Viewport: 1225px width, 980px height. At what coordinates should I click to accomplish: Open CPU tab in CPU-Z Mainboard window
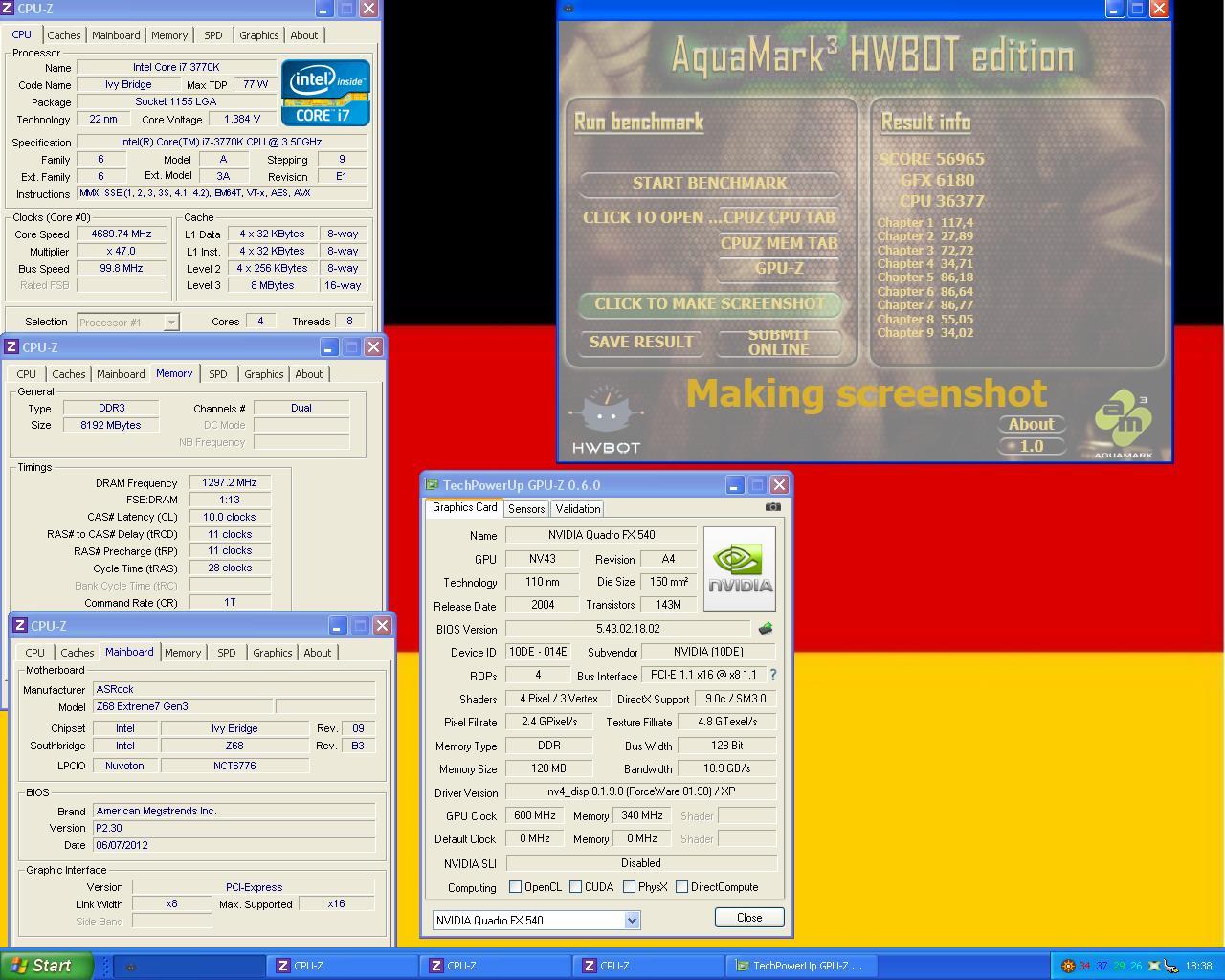[x=35, y=653]
